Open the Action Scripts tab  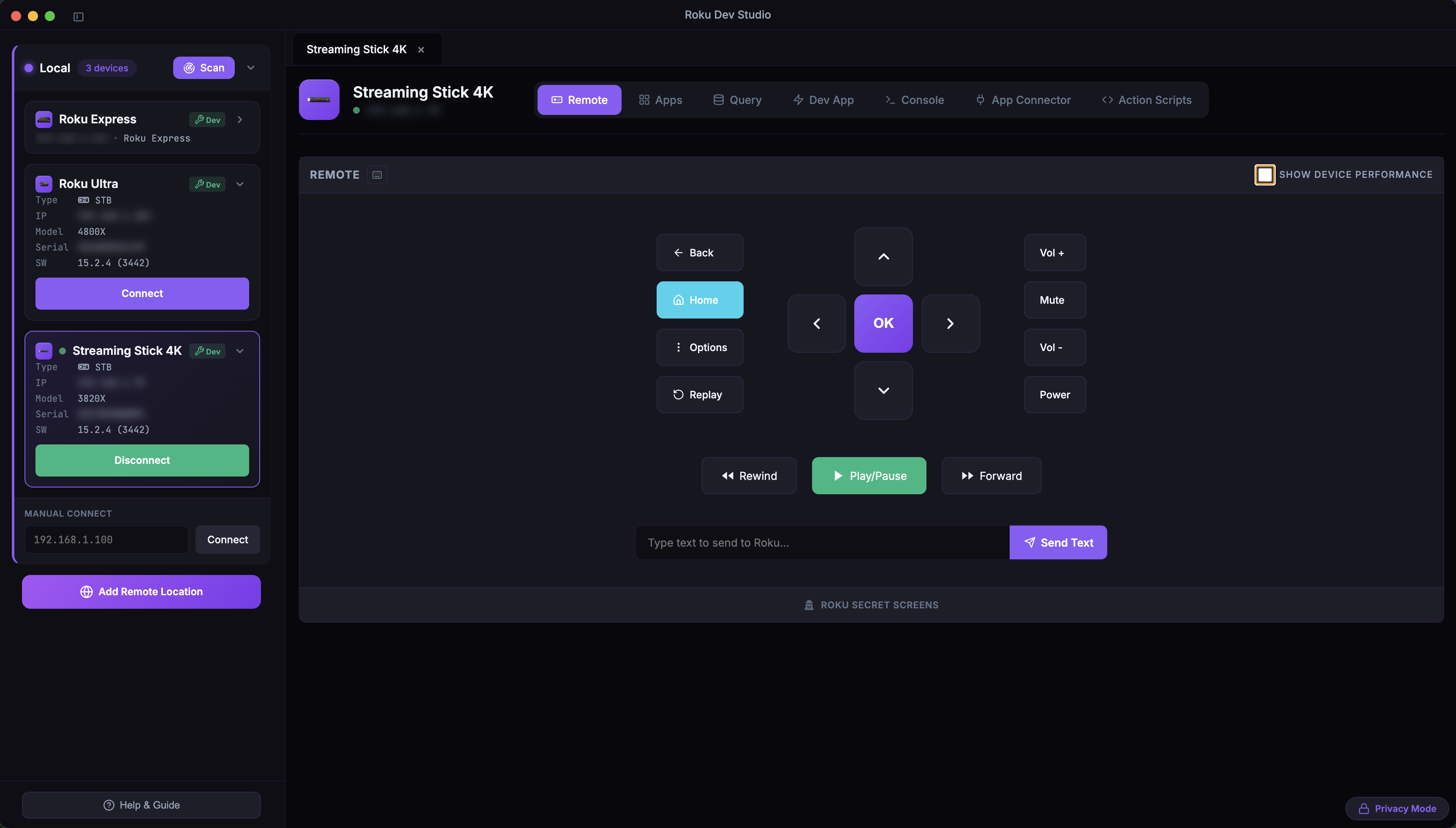(1147, 100)
